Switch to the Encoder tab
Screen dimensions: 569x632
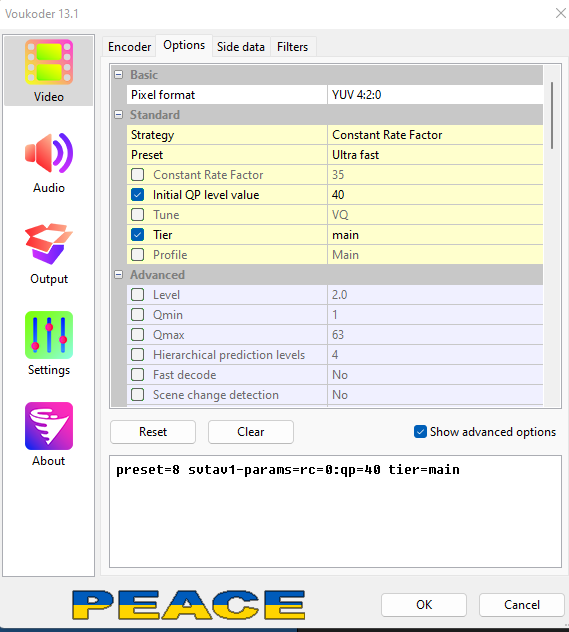pos(129,47)
